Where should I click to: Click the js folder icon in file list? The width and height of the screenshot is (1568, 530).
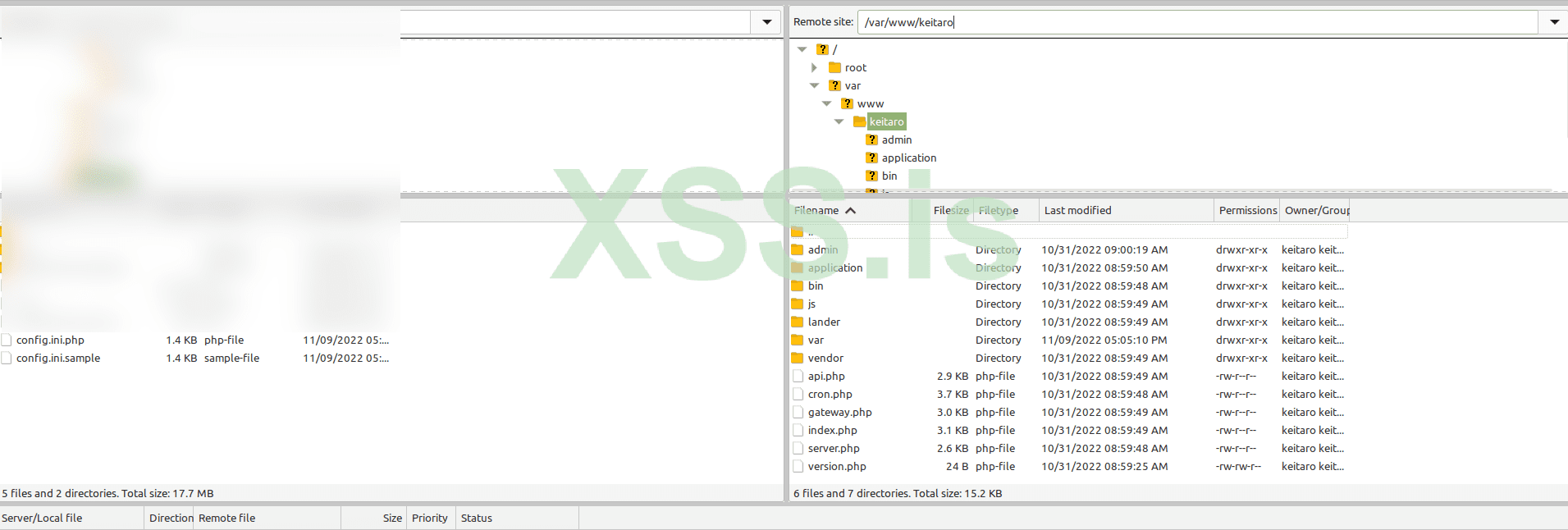click(x=797, y=304)
